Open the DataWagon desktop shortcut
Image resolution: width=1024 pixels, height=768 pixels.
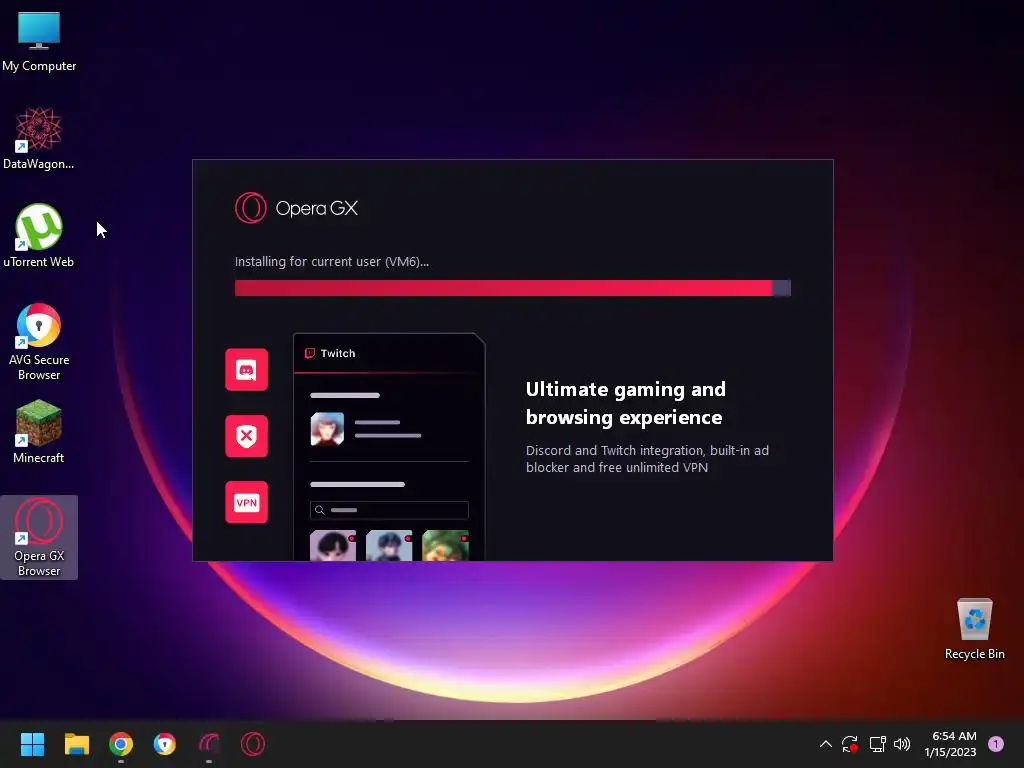coord(39,138)
